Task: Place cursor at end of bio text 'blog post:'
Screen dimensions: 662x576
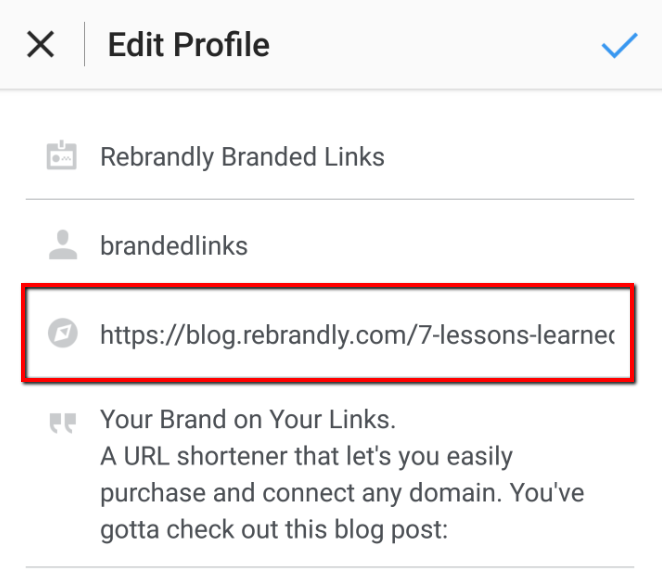Action: point(449,530)
